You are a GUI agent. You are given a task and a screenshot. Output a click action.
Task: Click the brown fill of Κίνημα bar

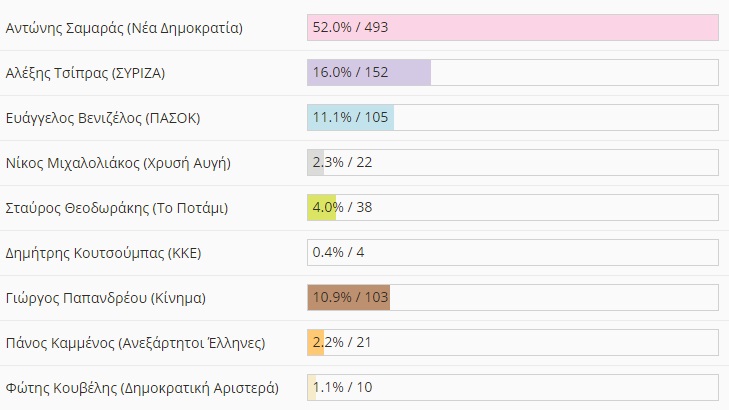point(348,298)
